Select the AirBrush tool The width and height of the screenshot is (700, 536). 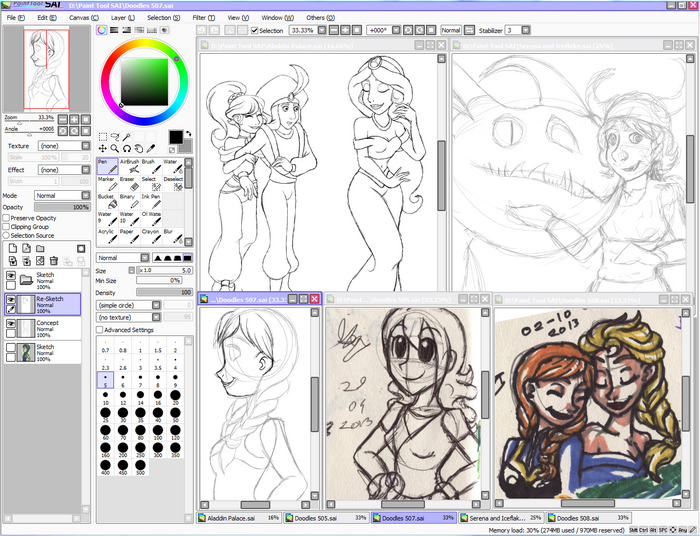tap(129, 166)
